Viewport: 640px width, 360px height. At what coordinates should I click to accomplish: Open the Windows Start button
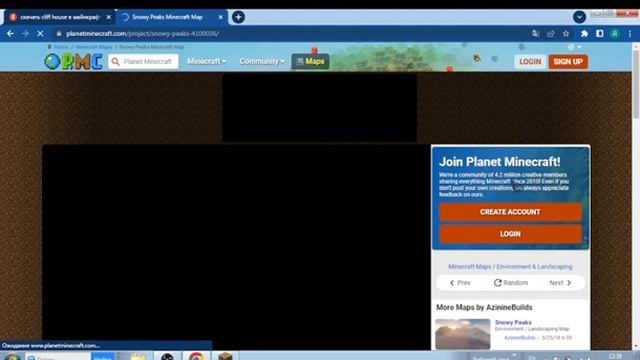[11, 357]
